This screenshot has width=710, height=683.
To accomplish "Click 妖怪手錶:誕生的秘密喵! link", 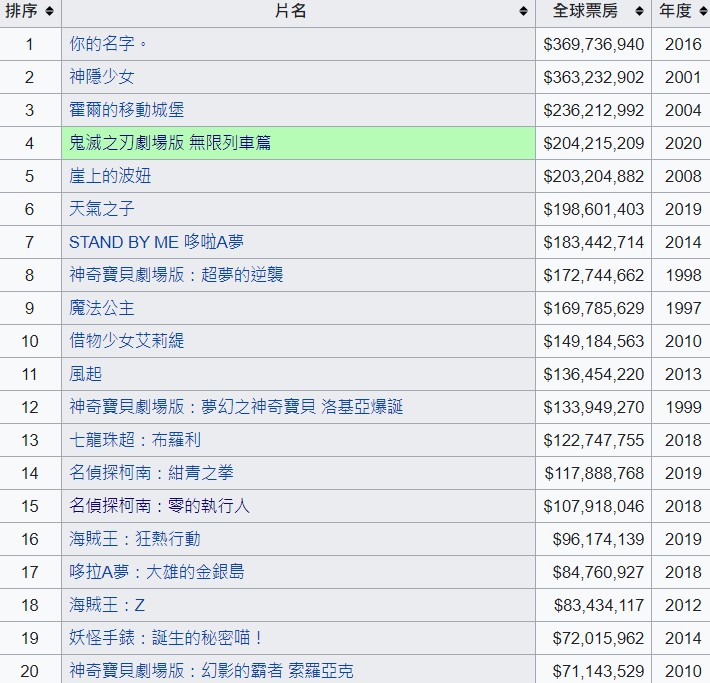I will pos(166,638).
